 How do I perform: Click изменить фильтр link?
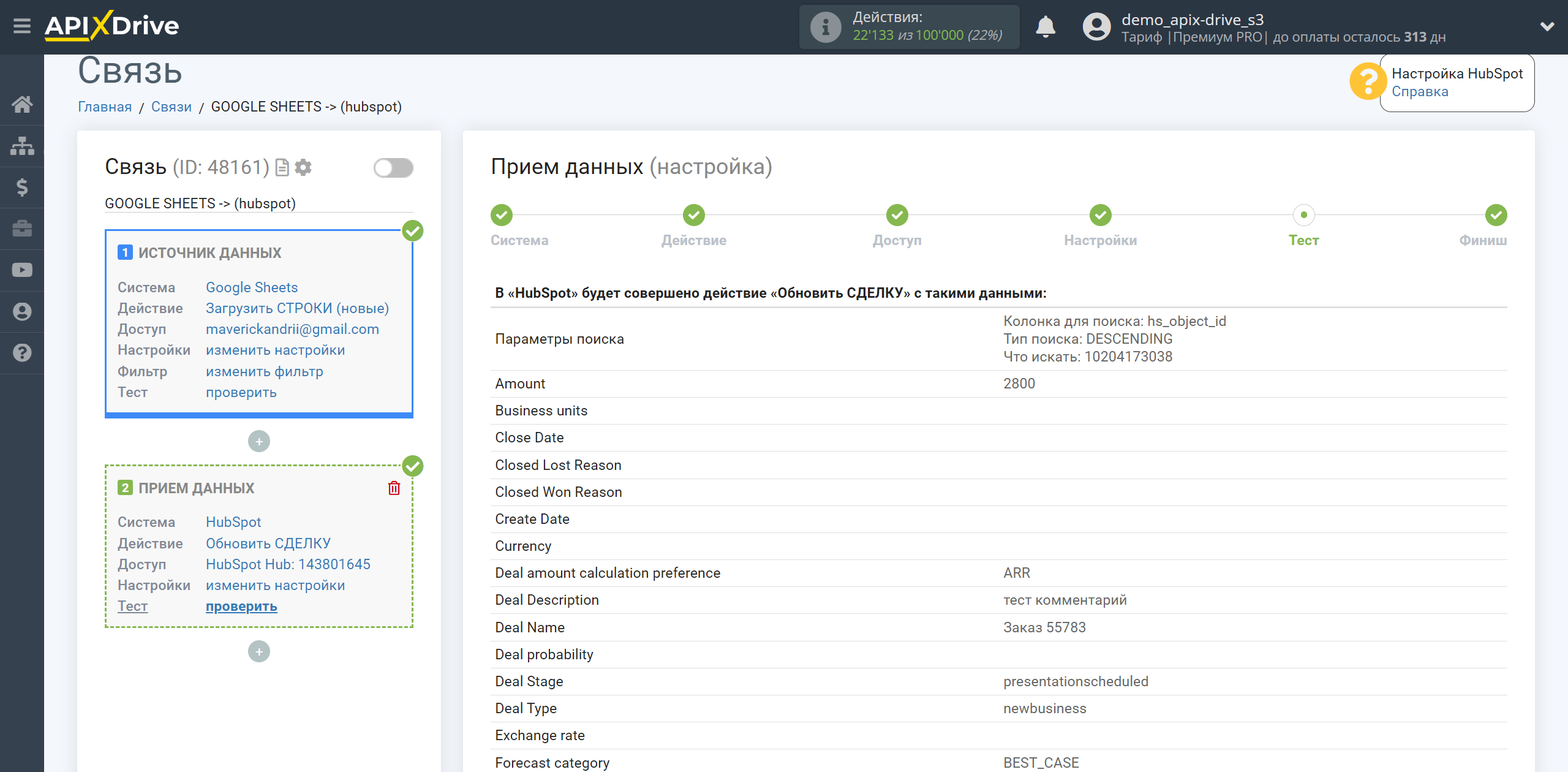[x=265, y=371]
